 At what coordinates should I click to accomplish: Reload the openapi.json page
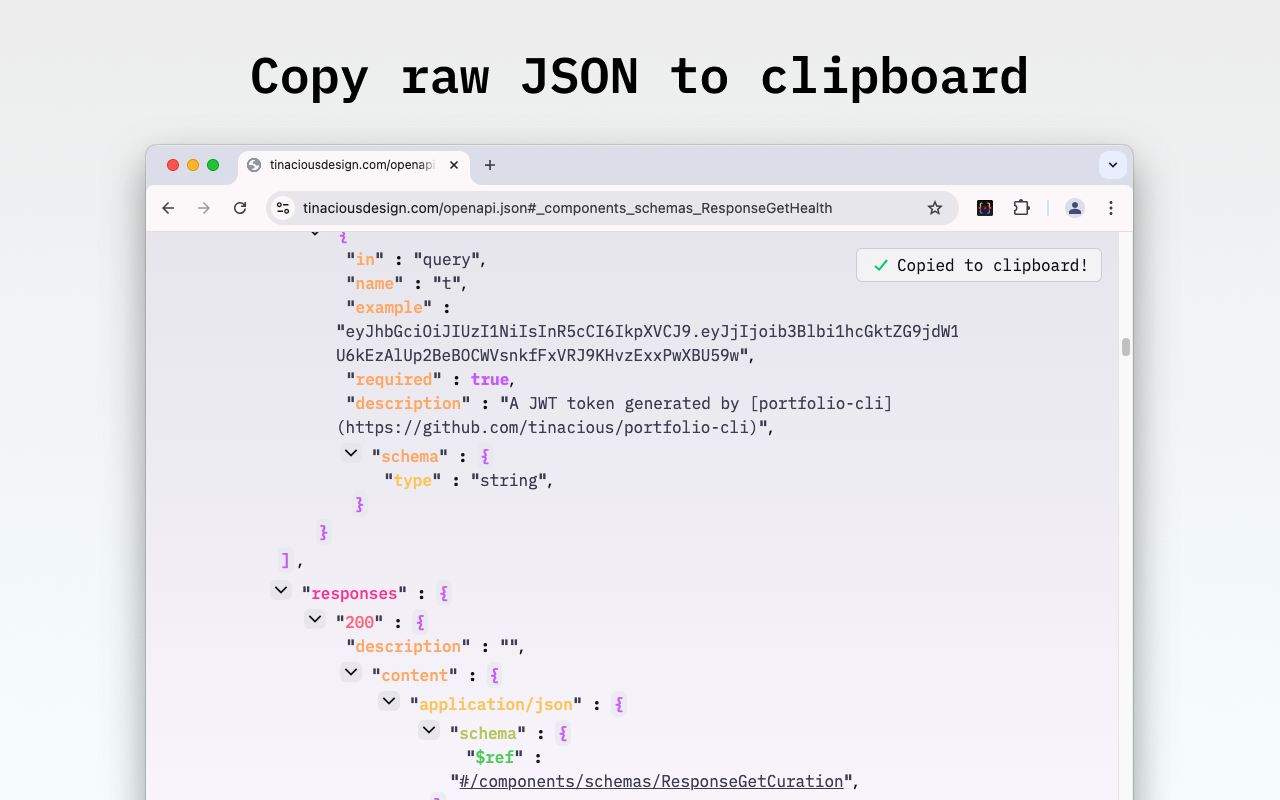240,208
